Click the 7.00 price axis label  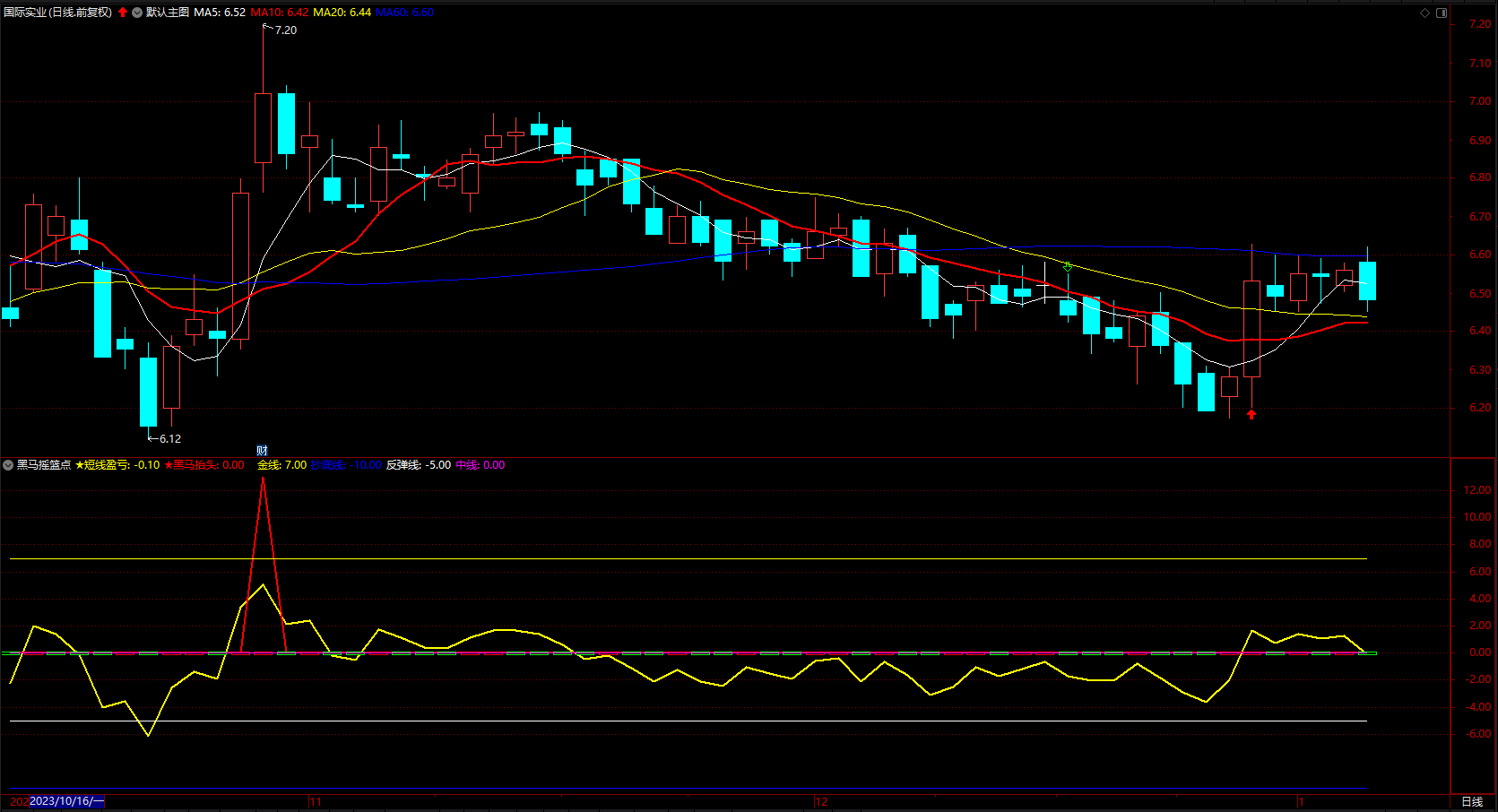(1481, 101)
